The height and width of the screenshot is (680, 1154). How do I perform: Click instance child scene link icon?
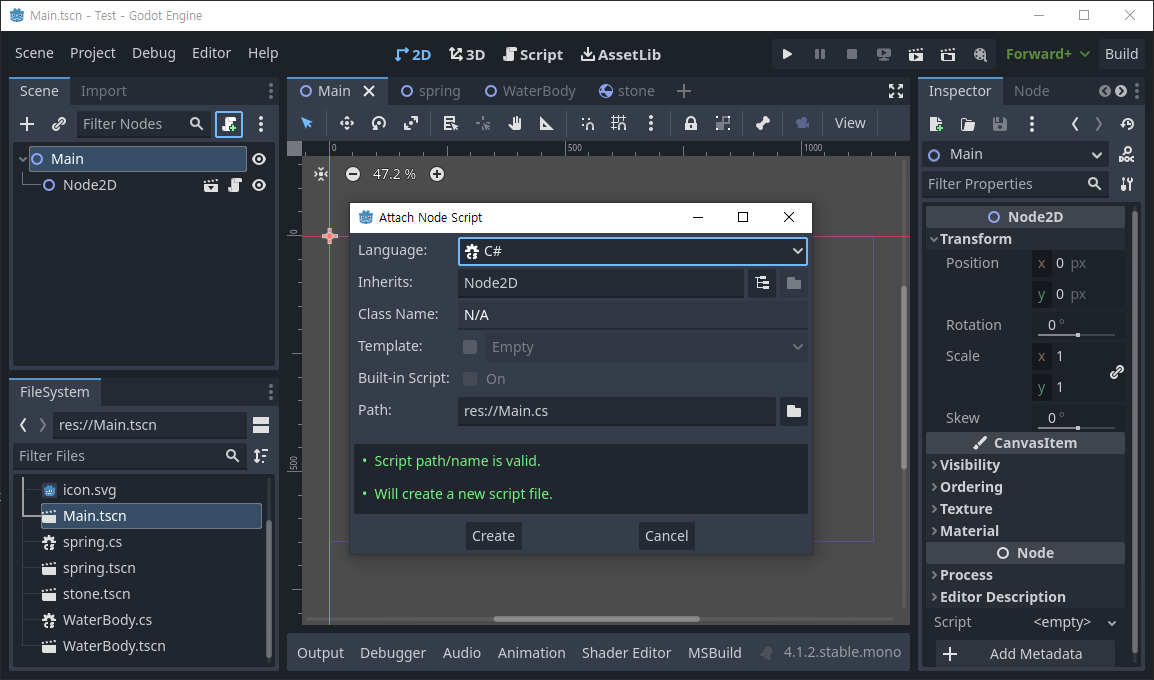(x=59, y=124)
